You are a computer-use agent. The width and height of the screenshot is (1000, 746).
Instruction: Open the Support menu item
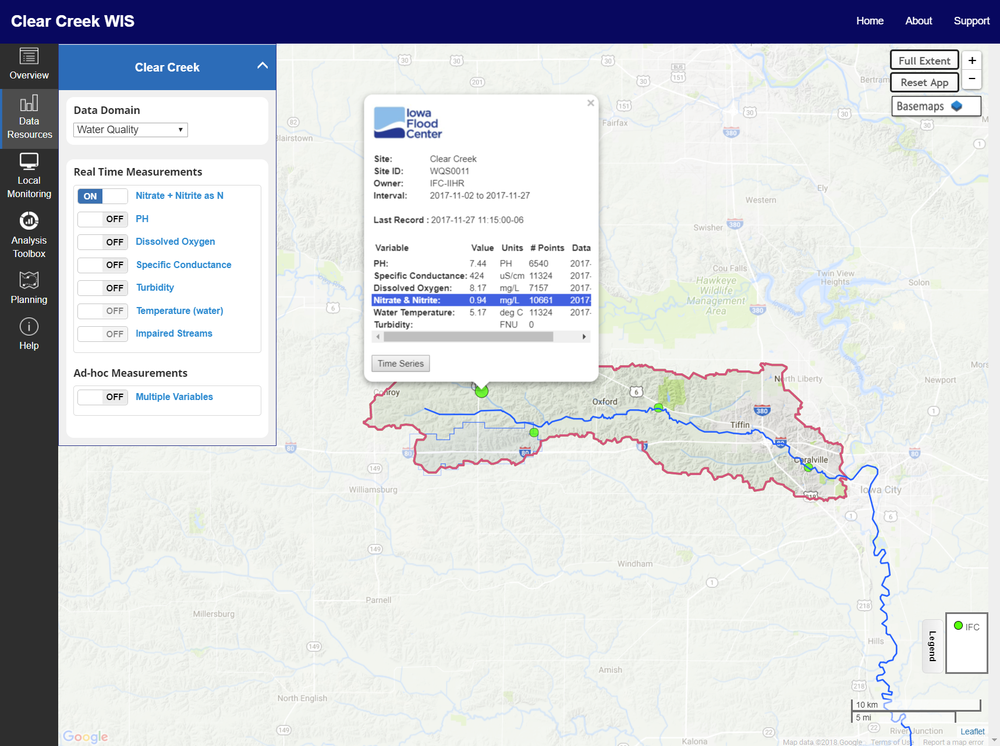tap(971, 21)
